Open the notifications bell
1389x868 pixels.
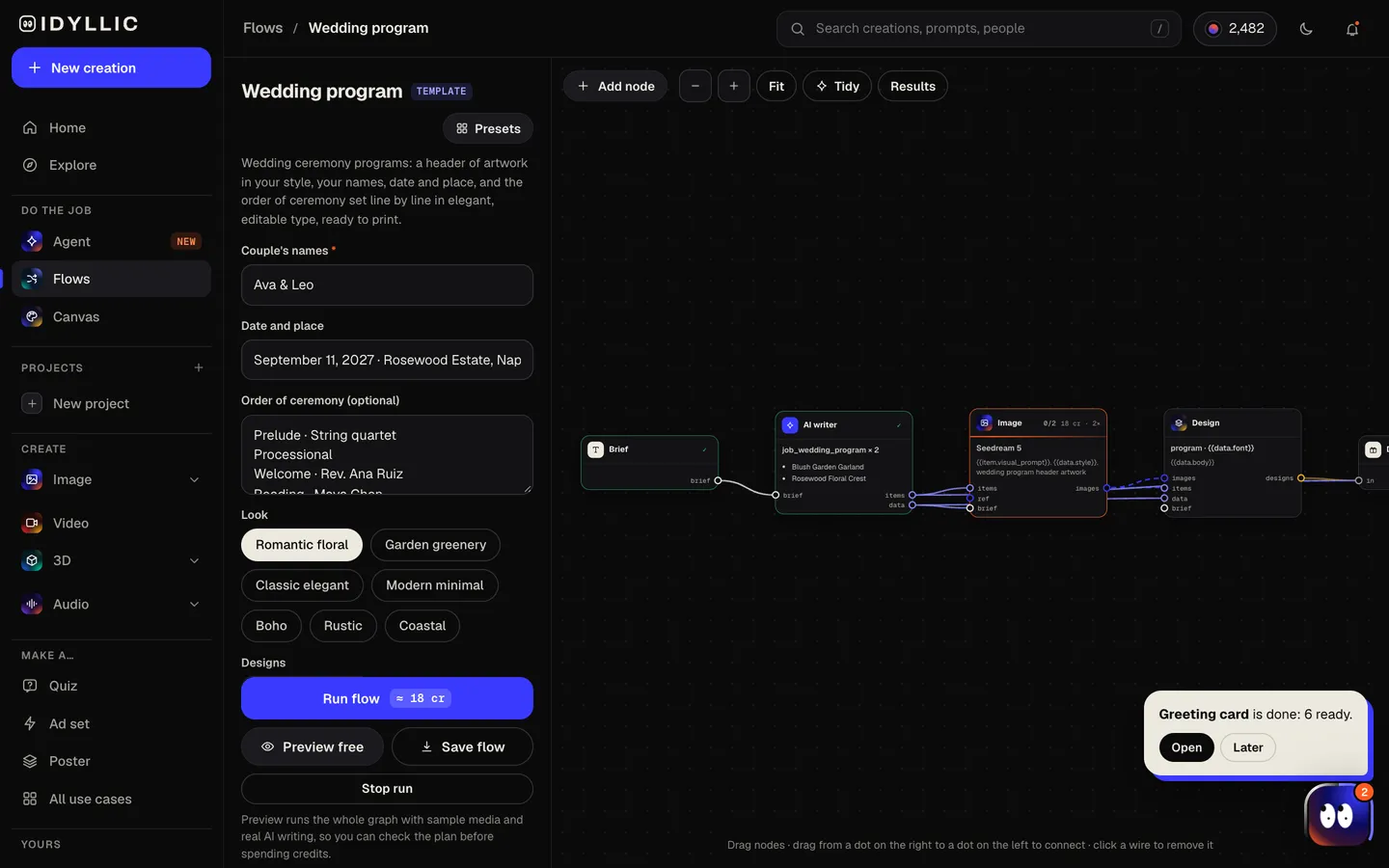click(x=1352, y=29)
